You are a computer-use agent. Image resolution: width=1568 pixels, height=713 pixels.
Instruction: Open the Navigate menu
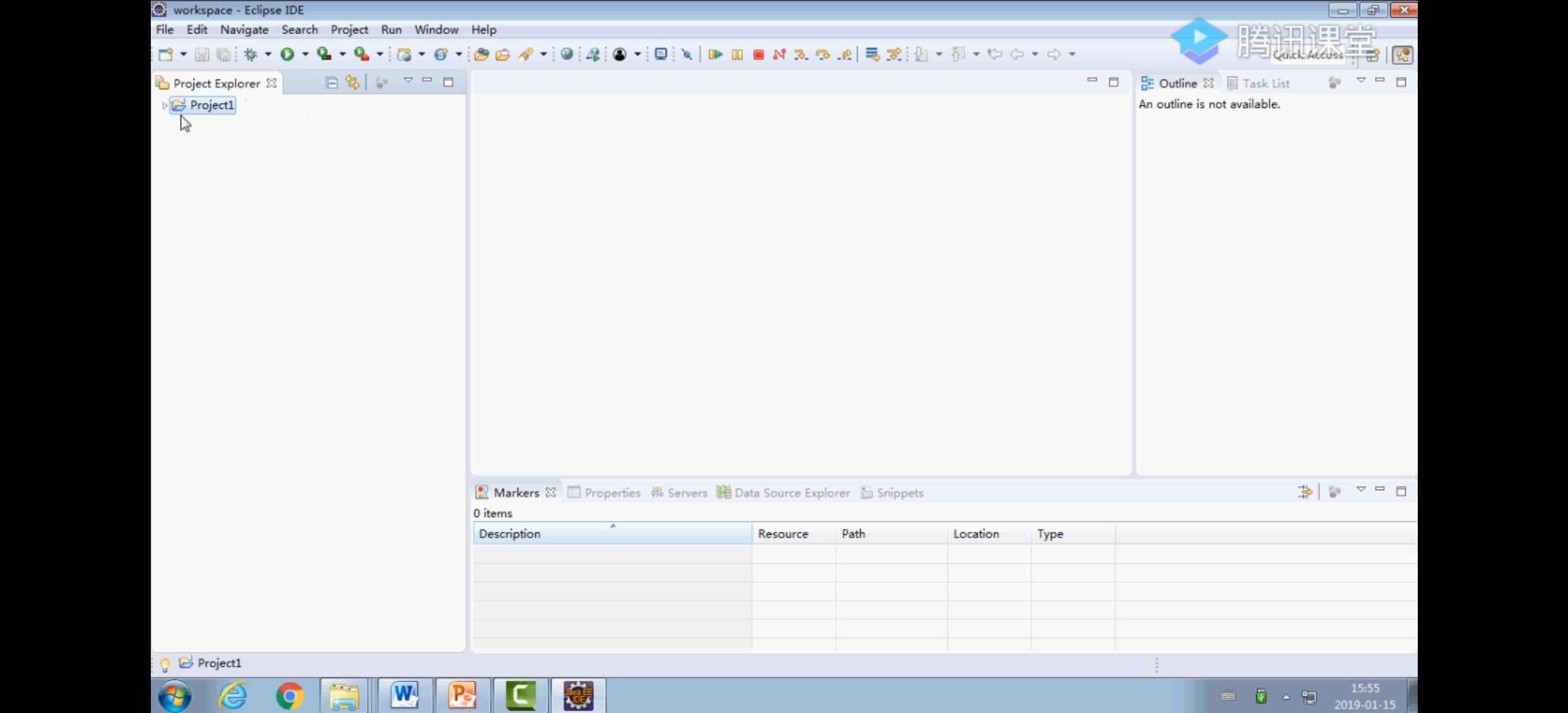(244, 29)
